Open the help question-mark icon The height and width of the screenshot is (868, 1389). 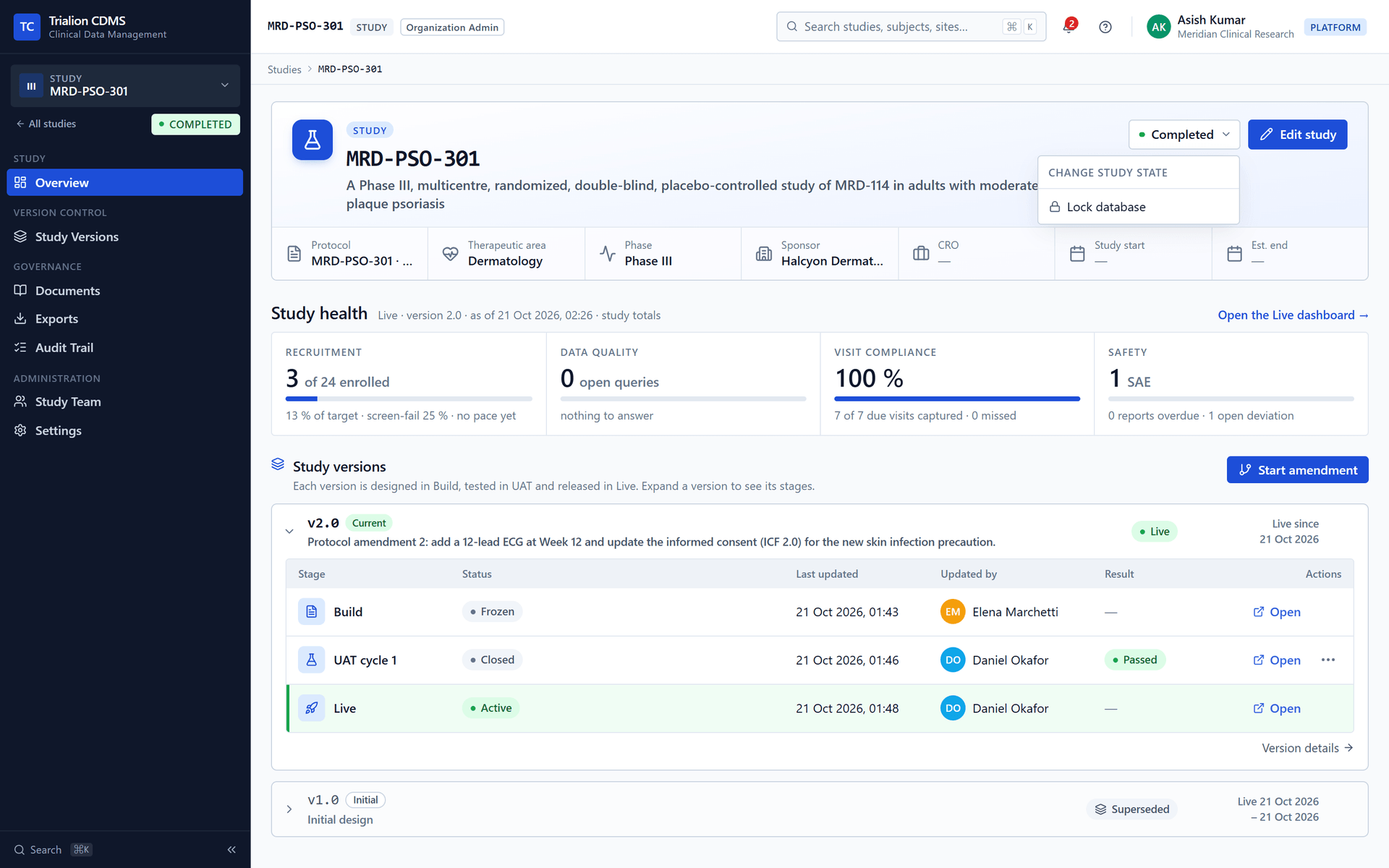pyautogui.click(x=1105, y=27)
